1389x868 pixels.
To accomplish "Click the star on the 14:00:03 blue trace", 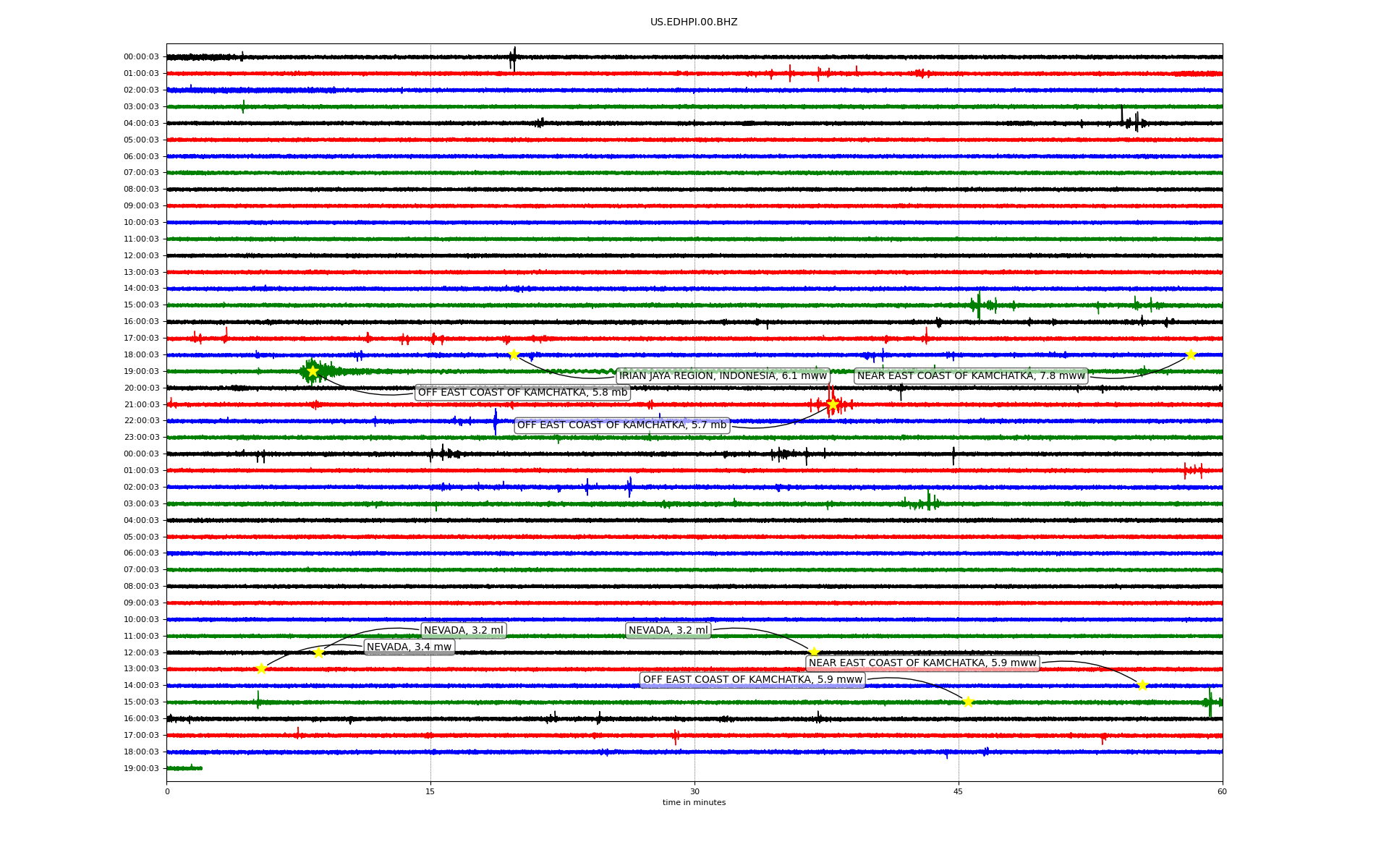I will click(x=1142, y=685).
